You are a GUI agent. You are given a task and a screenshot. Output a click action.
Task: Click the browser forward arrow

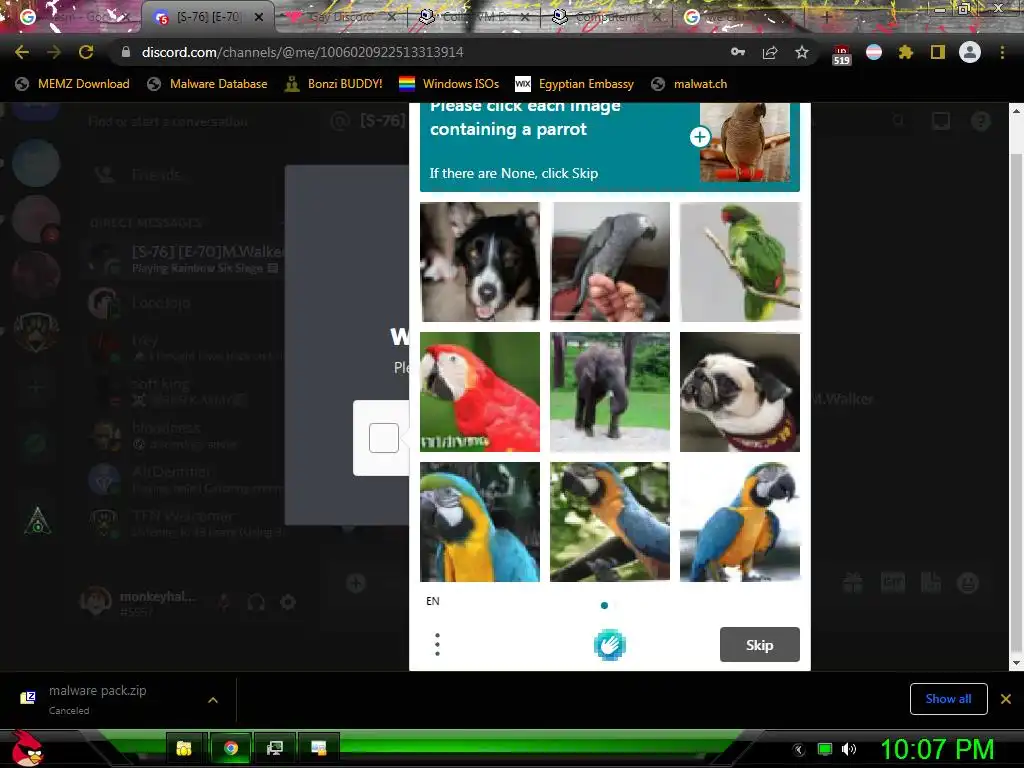tap(54, 52)
